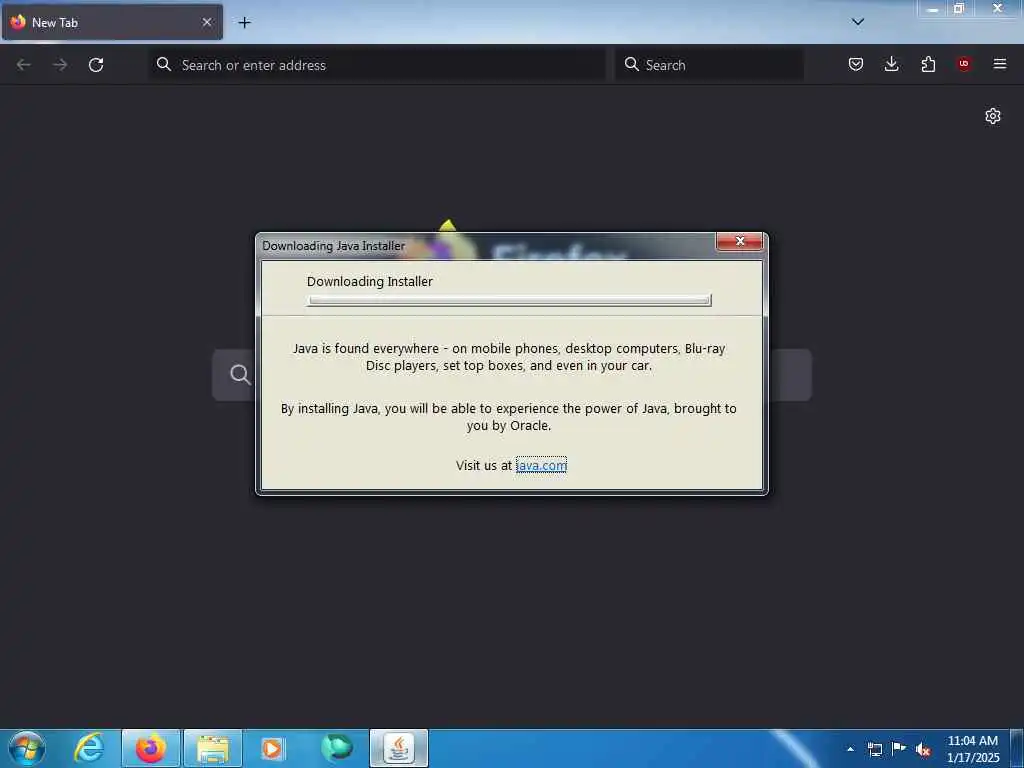Close the New Tab tab
The height and width of the screenshot is (768, 1024).
pyautogui.click(x=207, y=22)
